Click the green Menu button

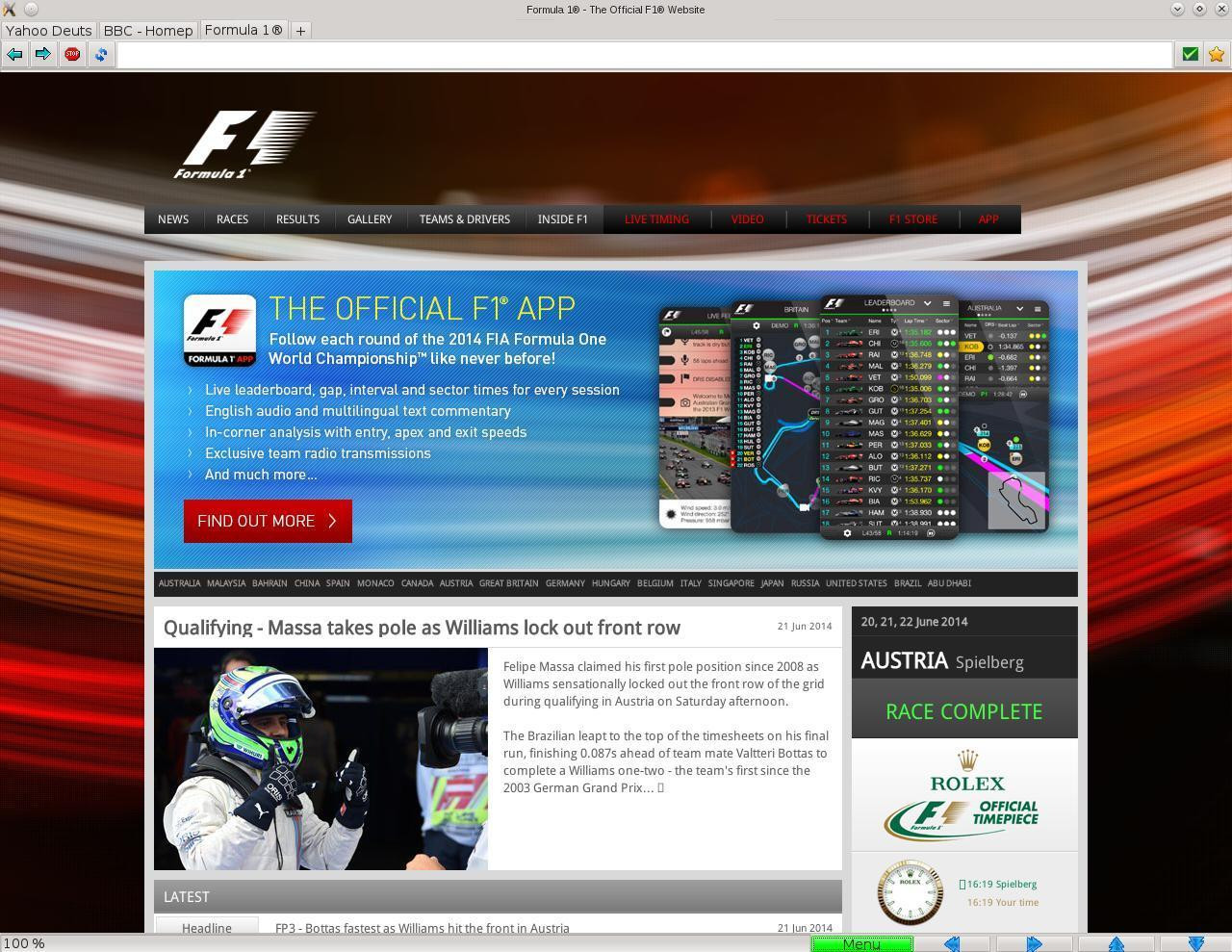tap(861, 944)
